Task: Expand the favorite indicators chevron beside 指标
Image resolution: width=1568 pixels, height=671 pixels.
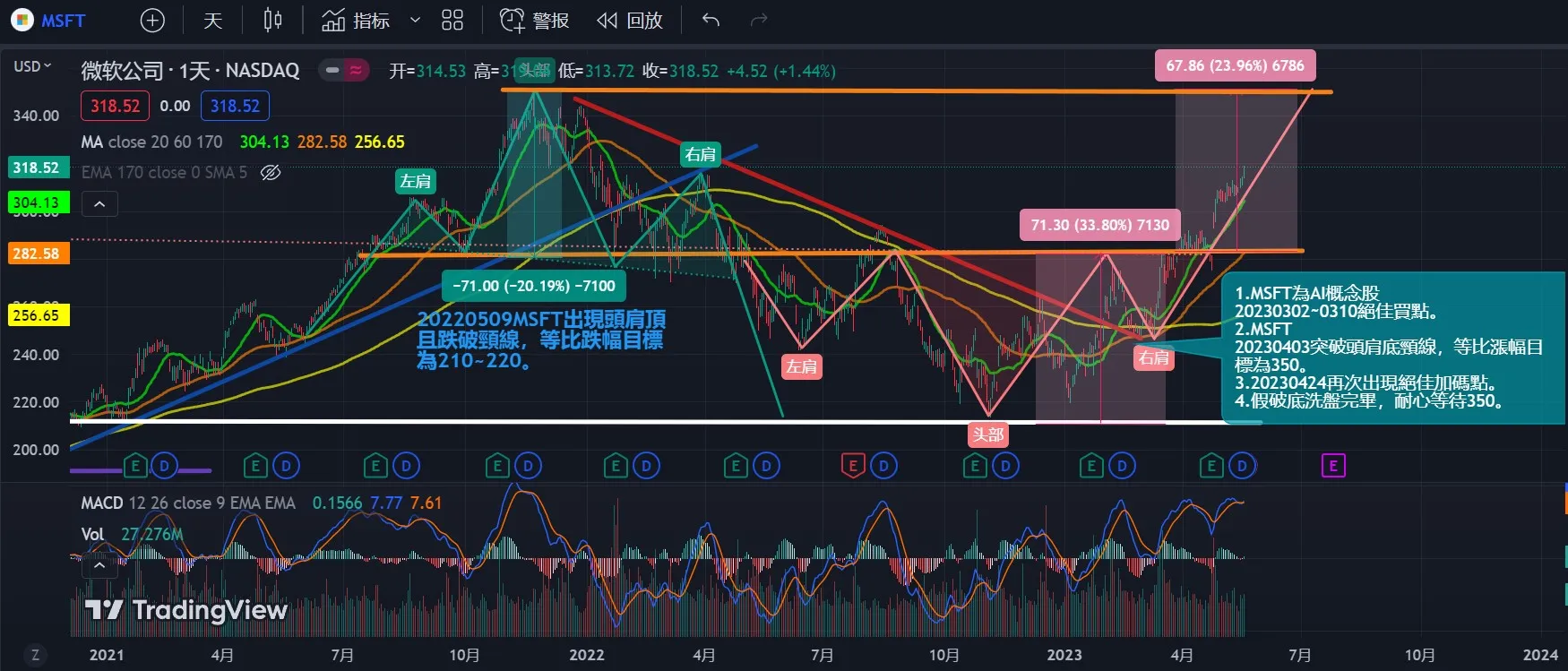Action: coord(415,20)
